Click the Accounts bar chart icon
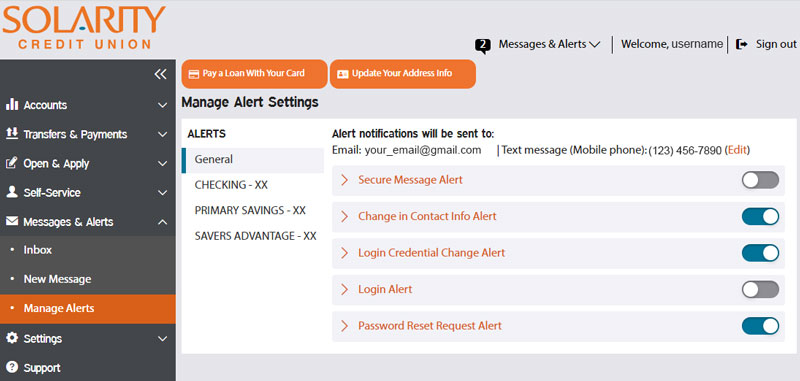The width and height of the screenshot is (800, 381). [x=12, y=105]
